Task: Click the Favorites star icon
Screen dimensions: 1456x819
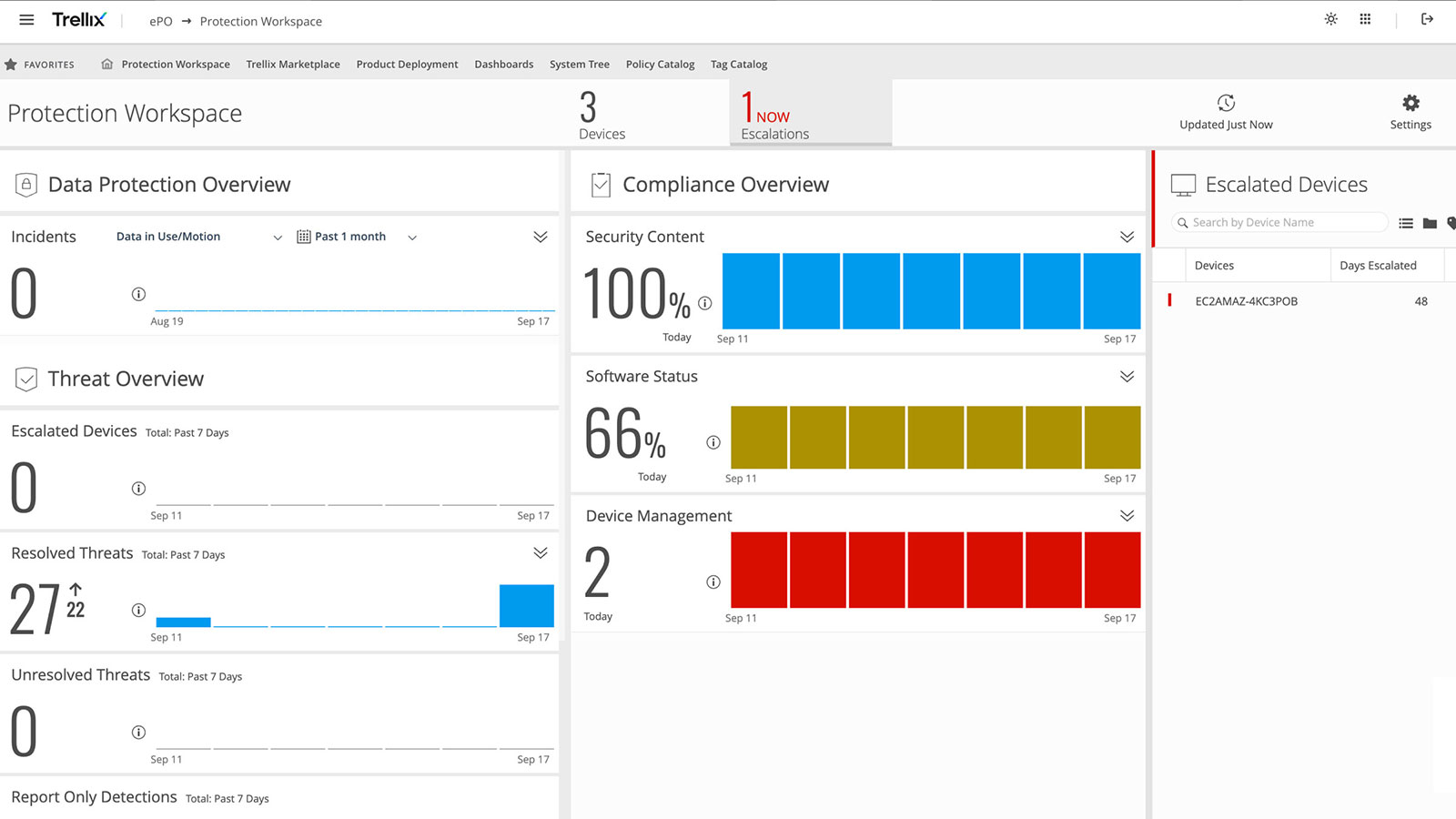Action: (x=11, y=65)
